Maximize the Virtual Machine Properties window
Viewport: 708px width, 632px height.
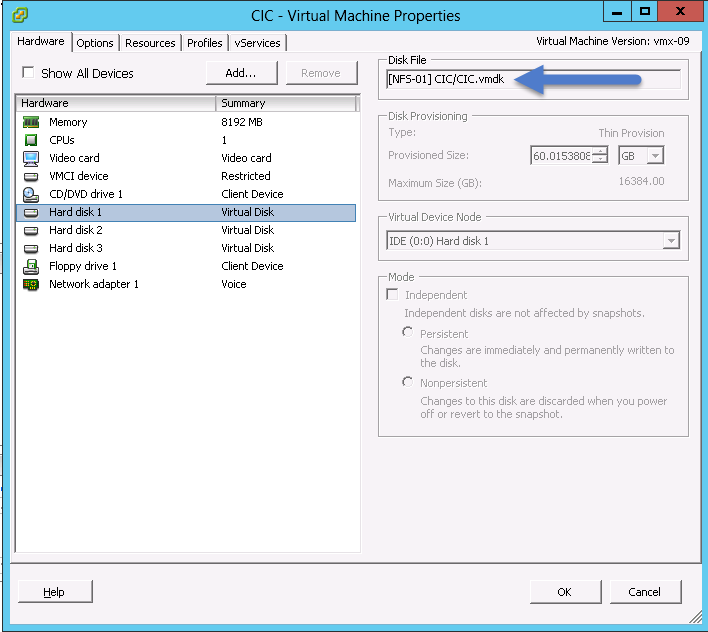[645, 12]
